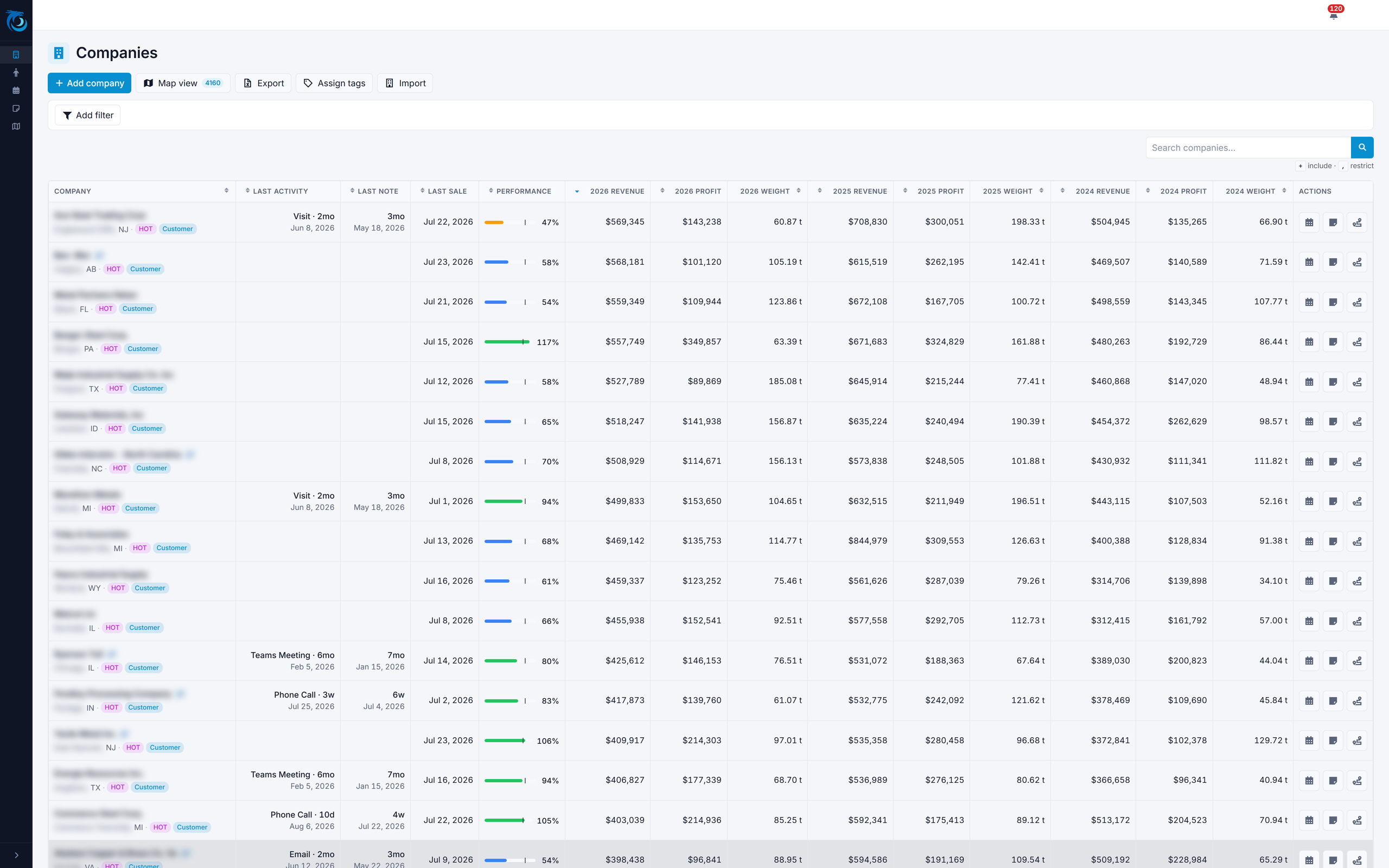The height and width of the screenshot is (868, 1389).
Task: Click the Add company button
Action: point(90,83)
